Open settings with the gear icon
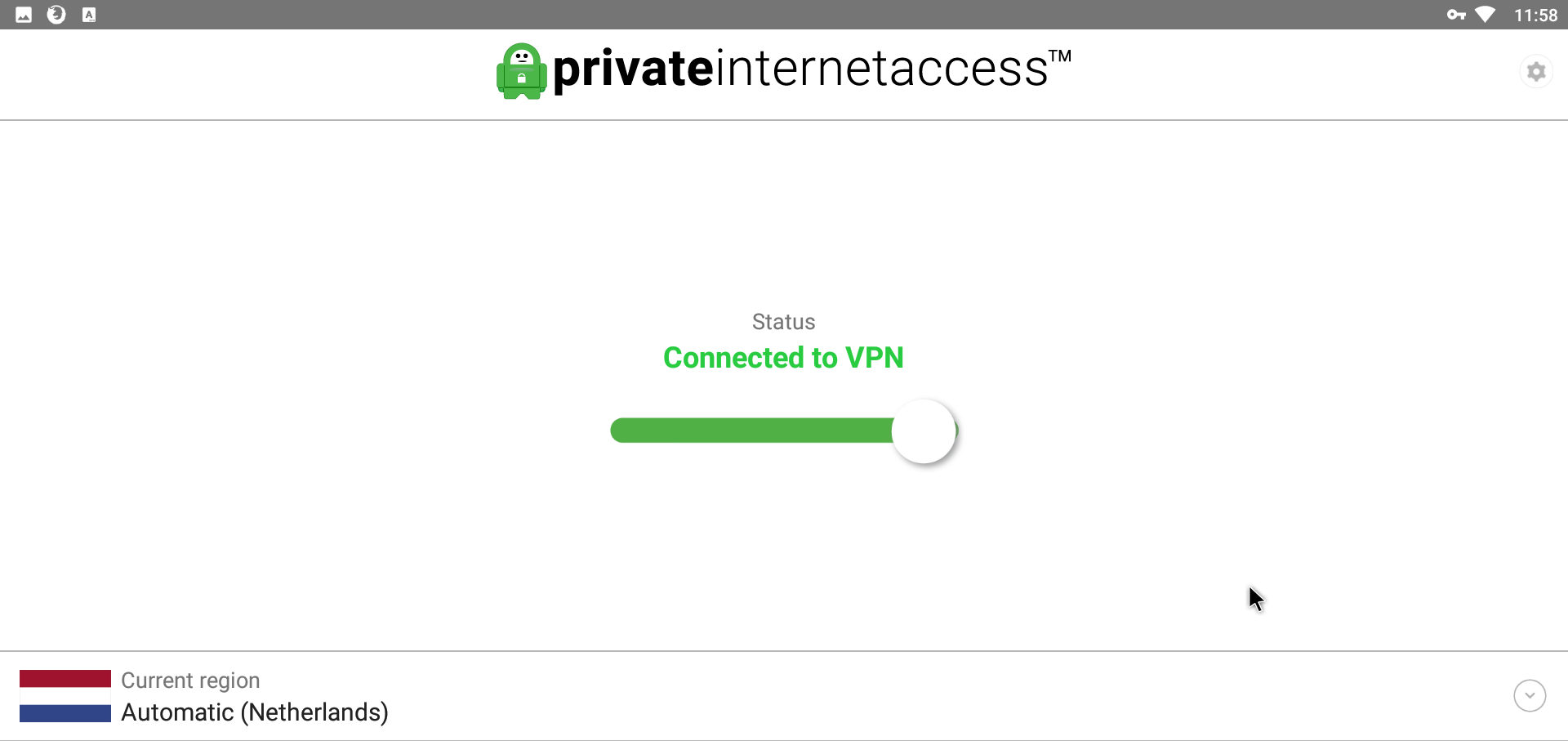 click(1536, 72)
